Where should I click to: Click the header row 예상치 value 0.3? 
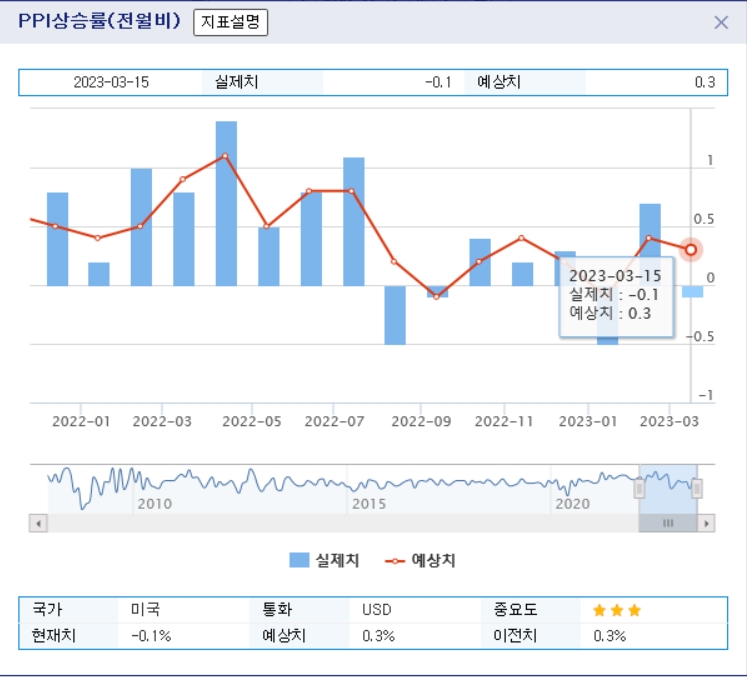pos(705,82)
